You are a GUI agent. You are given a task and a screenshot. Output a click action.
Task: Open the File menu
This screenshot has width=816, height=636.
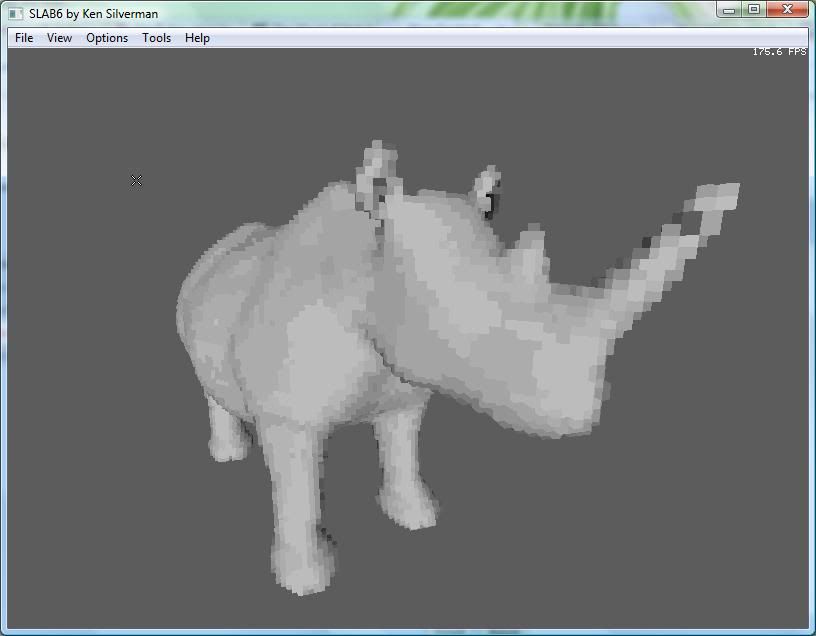click(x=24, y=38)
